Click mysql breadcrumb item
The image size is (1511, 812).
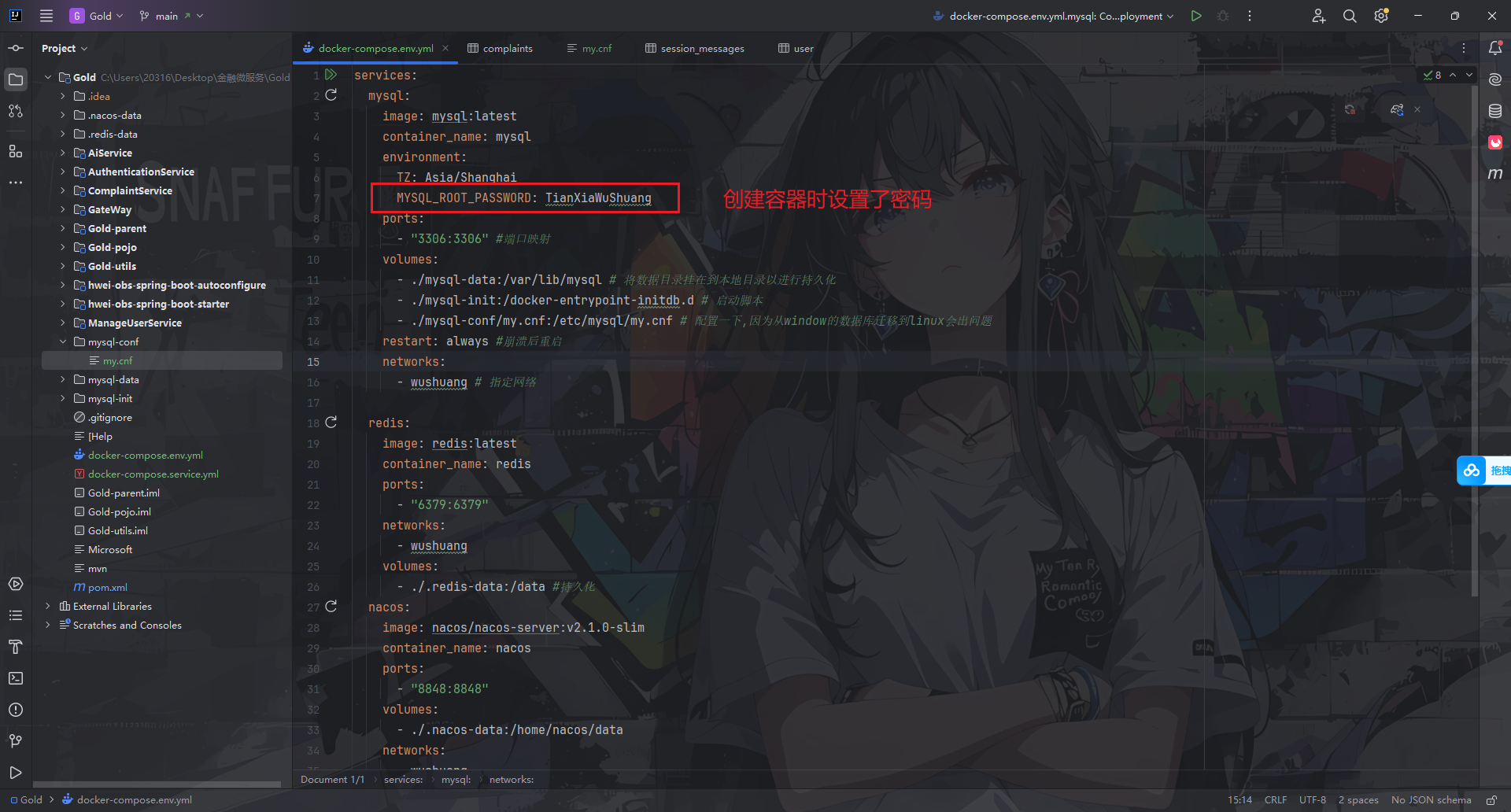pos(456,780)
